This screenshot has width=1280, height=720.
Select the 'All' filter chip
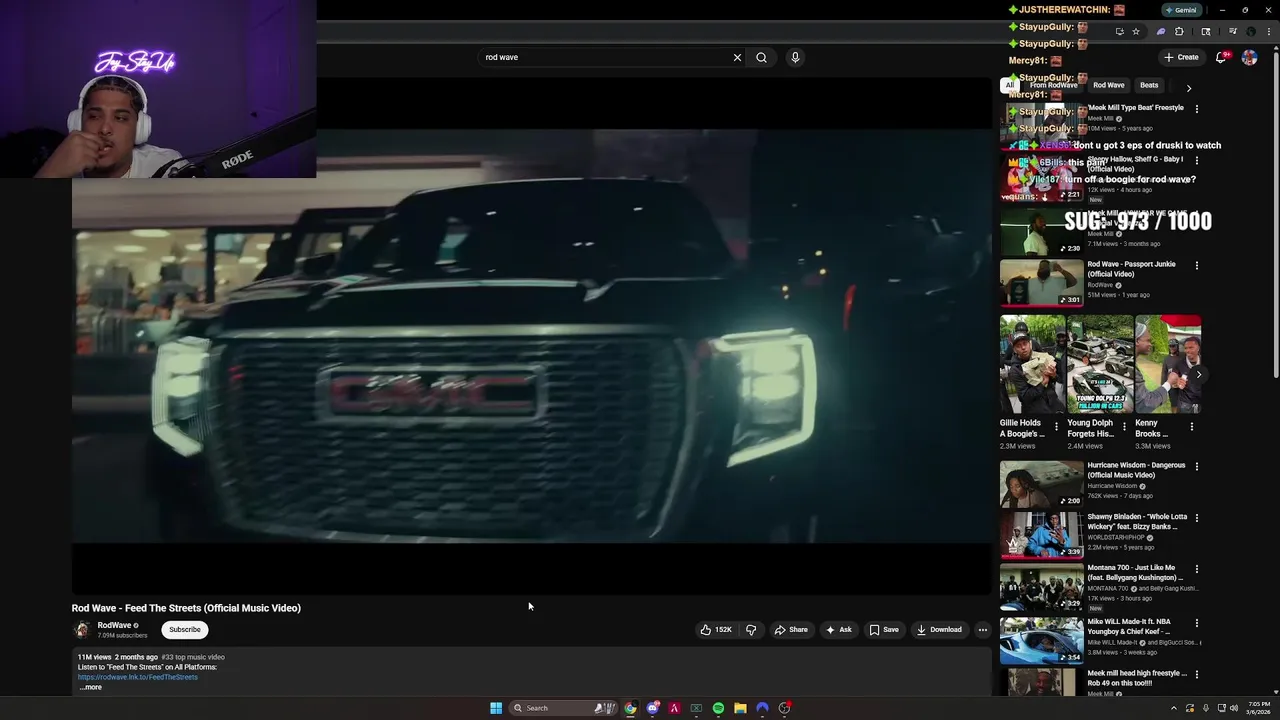point(1010,85)
